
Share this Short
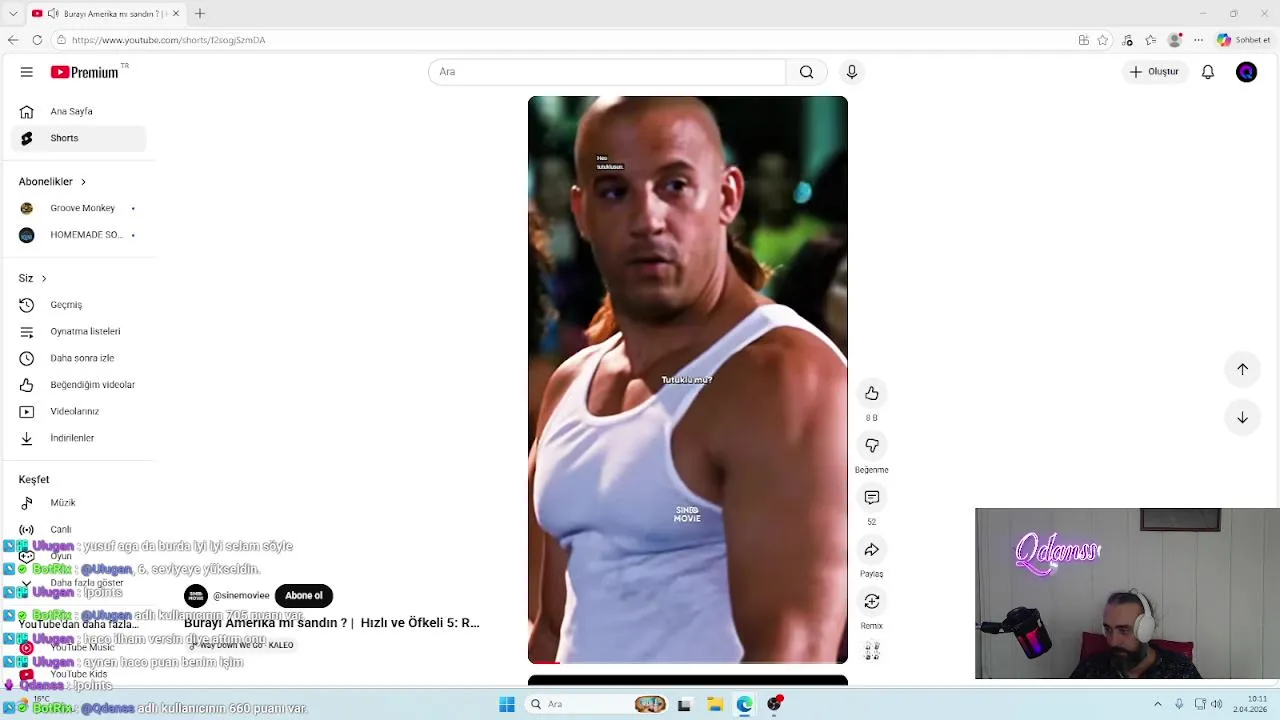[872, 549]
